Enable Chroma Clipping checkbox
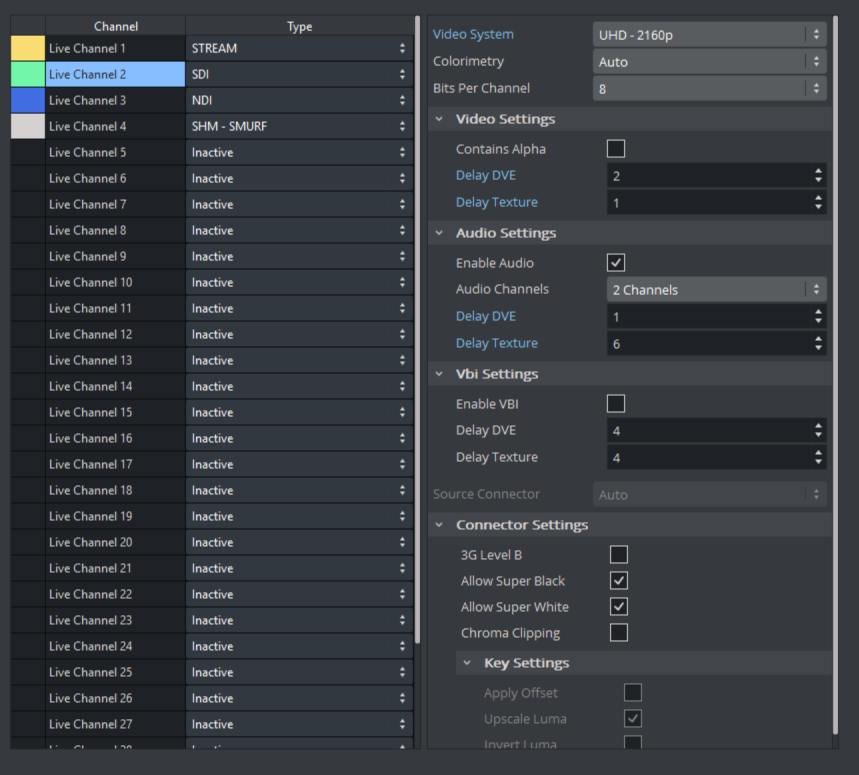 click(x=619, y=633)
